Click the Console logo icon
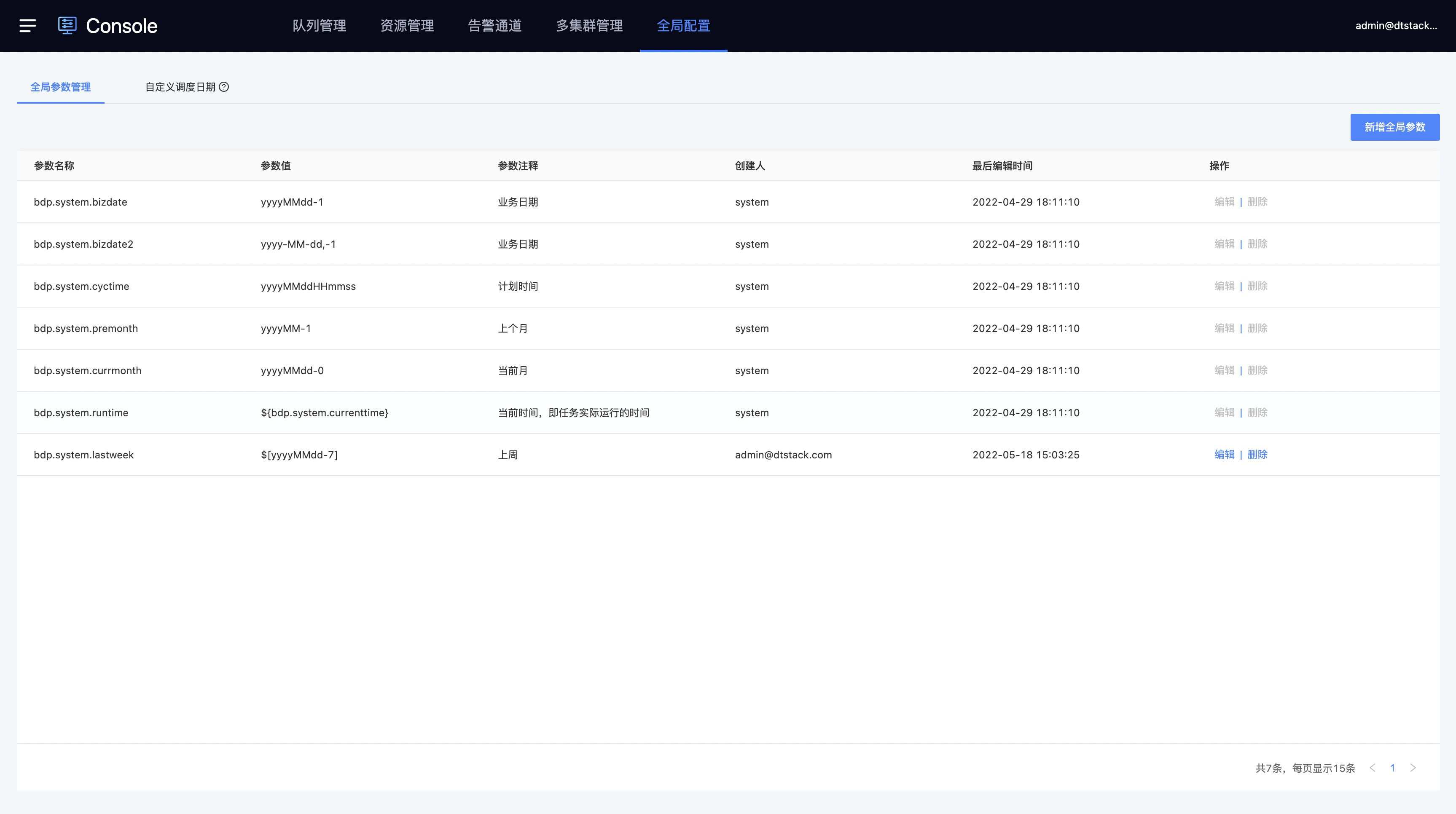 pyautogui.click(x=67, y=25)
